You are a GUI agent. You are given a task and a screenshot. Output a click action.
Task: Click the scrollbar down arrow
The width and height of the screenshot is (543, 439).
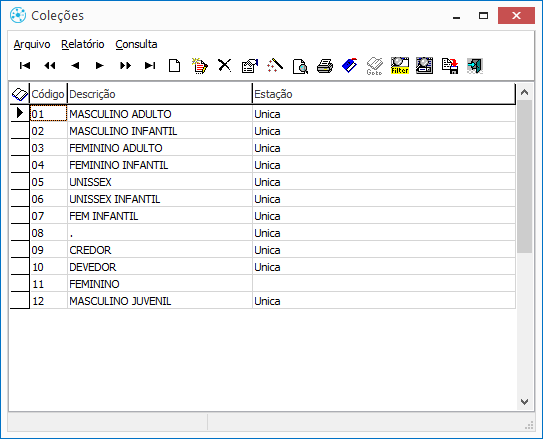(x=524, y=402)
